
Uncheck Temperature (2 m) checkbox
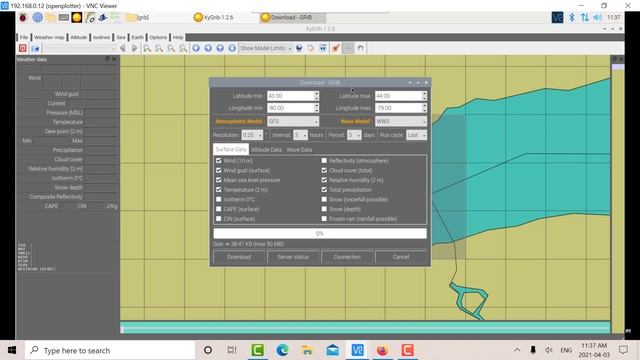[219, 190]
